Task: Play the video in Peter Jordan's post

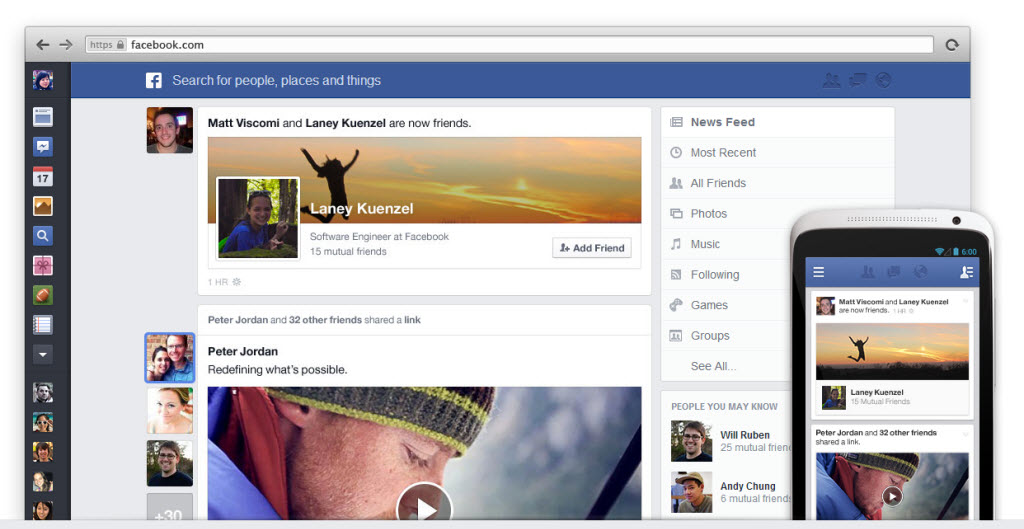Action: pos(424,508)
